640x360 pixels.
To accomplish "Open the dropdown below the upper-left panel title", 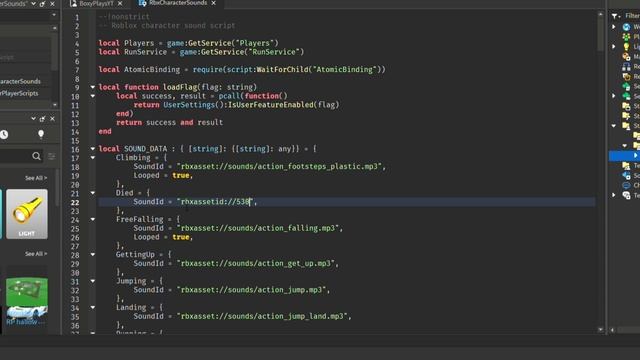I will click(x=54, y=15).
